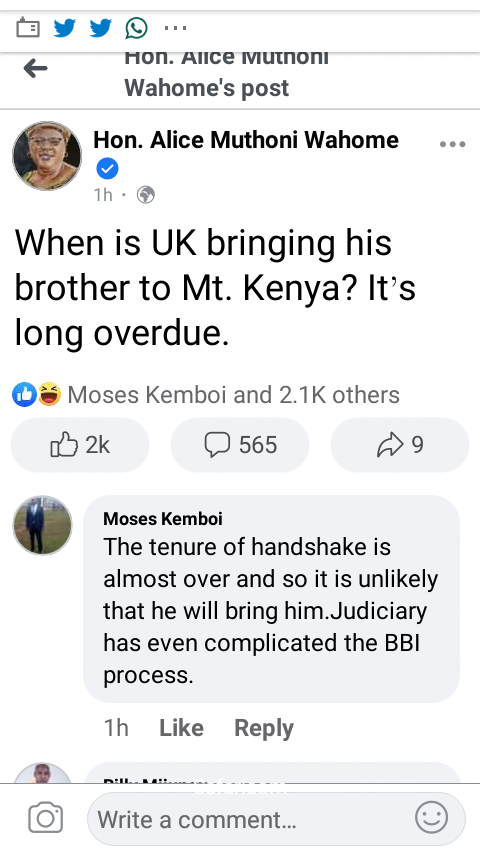Tap the camera icon to attach photo
This screenshot has width=480, height=854.
pyautogui.click(x=46, y=819)
